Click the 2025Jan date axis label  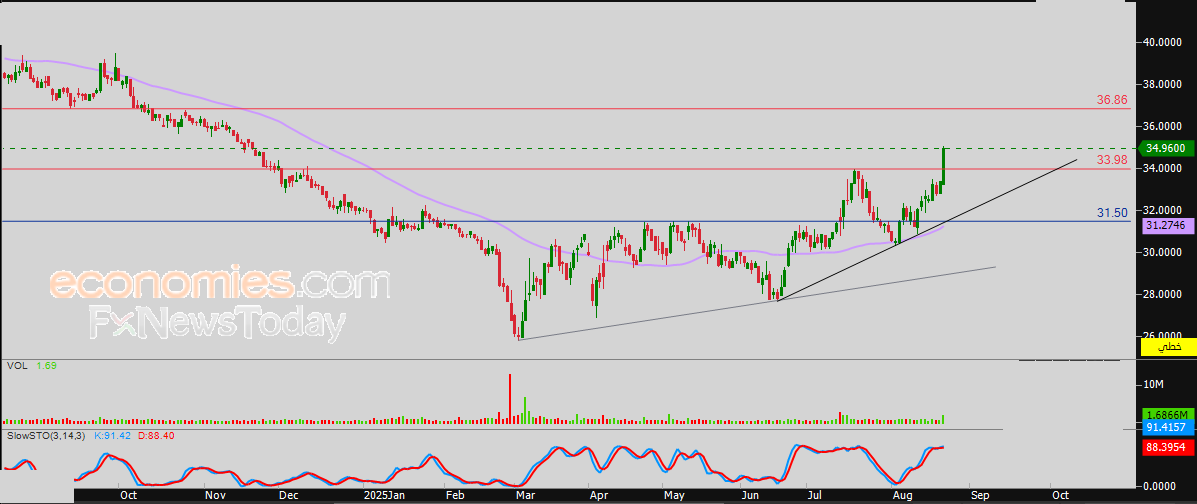pyautogui.click(x=384, y=496)
